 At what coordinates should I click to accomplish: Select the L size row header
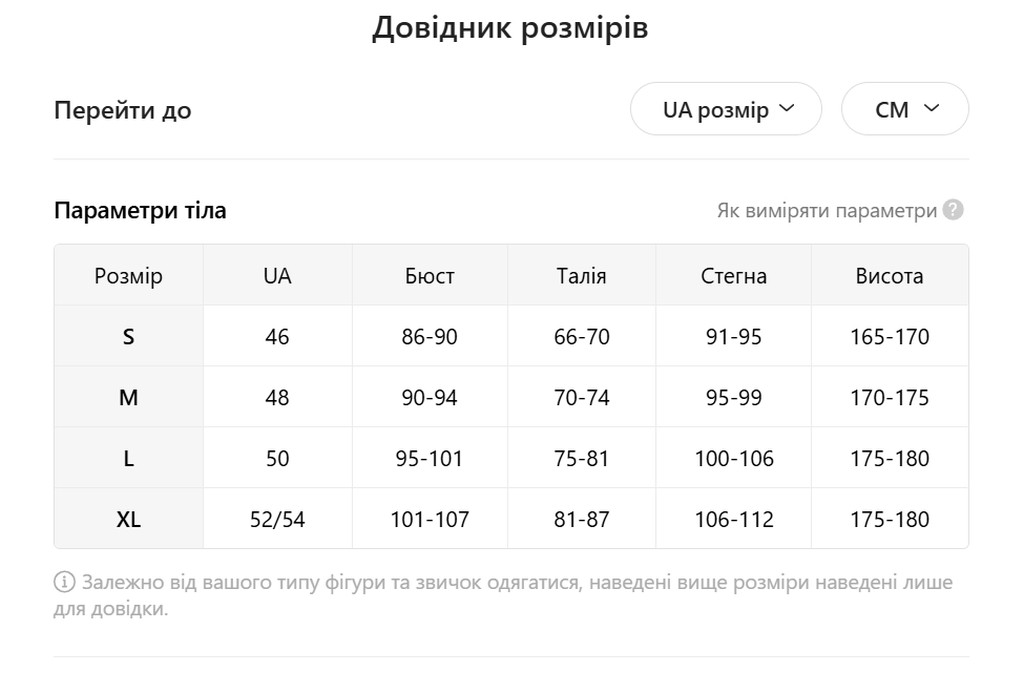click(x=129, y=458)
